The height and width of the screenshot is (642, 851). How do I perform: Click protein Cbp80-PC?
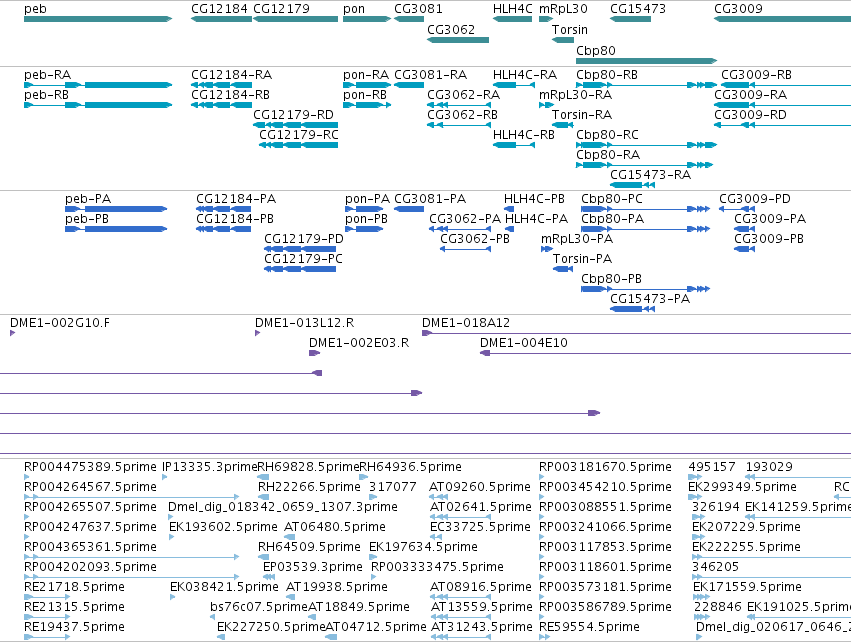612,199
